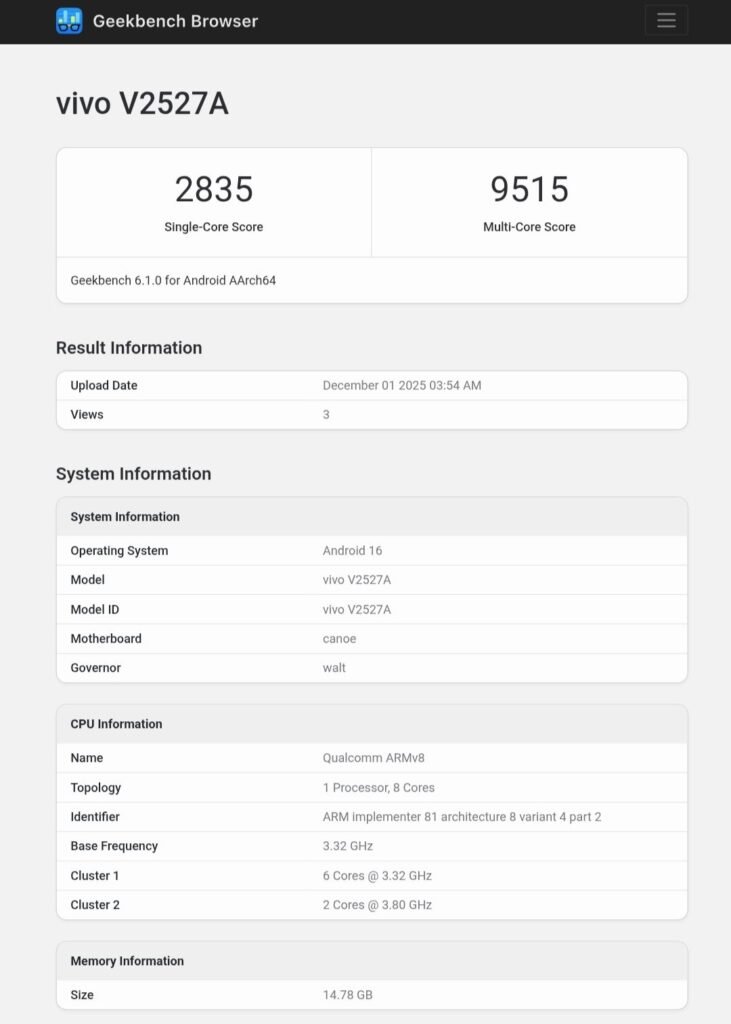Click the multi-core score 9515
The height and width of the screenshot is (1024, 731).
click(529, 189)
